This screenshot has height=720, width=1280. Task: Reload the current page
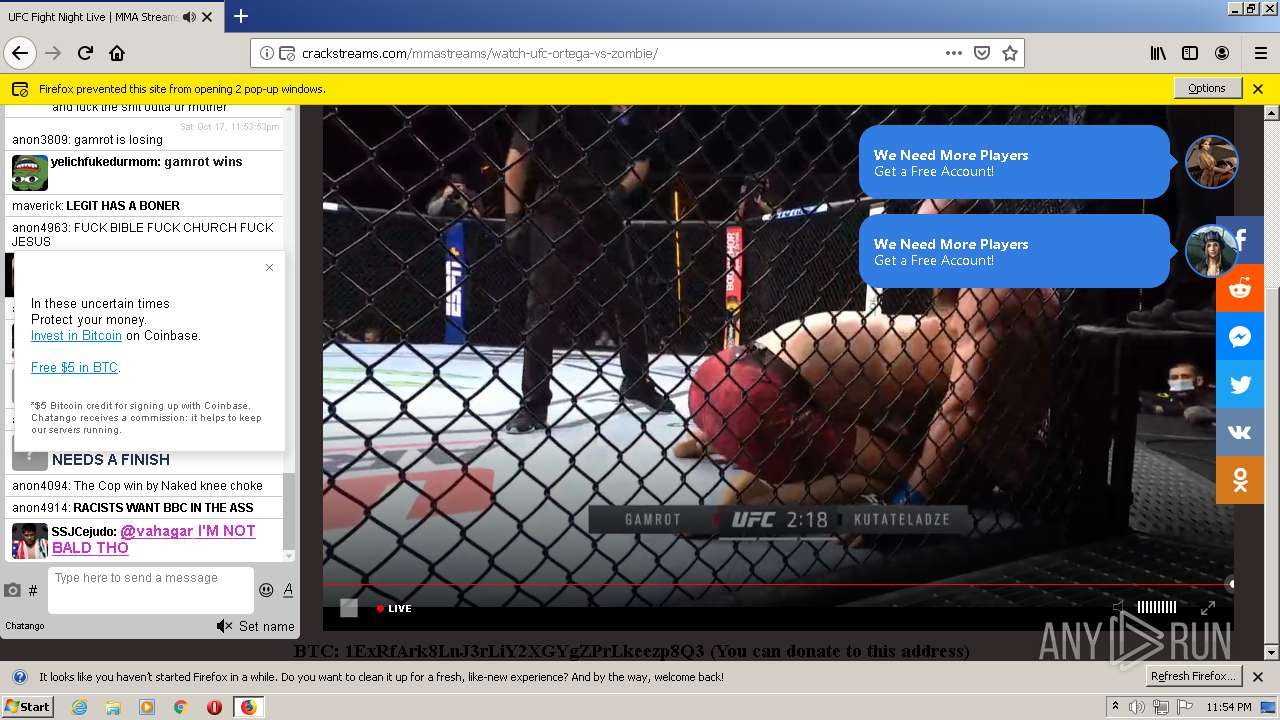point(85,53)
